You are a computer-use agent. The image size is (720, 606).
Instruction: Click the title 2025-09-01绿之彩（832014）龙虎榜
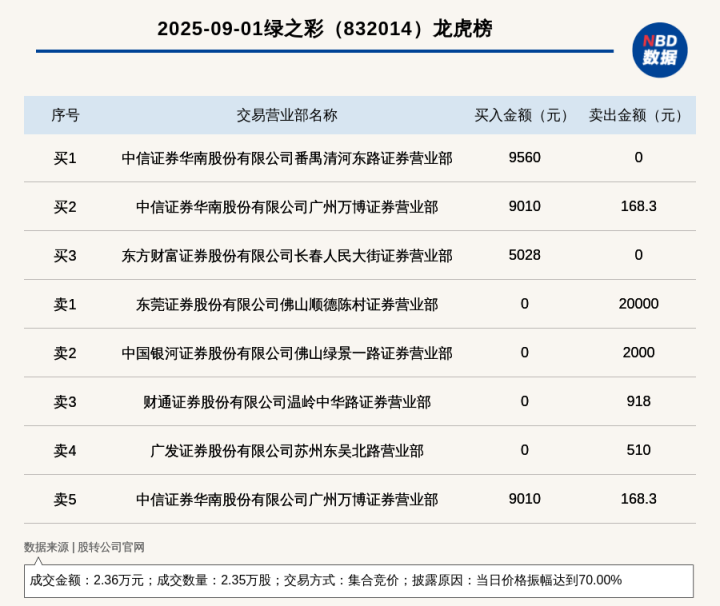(x=325, y=29)
